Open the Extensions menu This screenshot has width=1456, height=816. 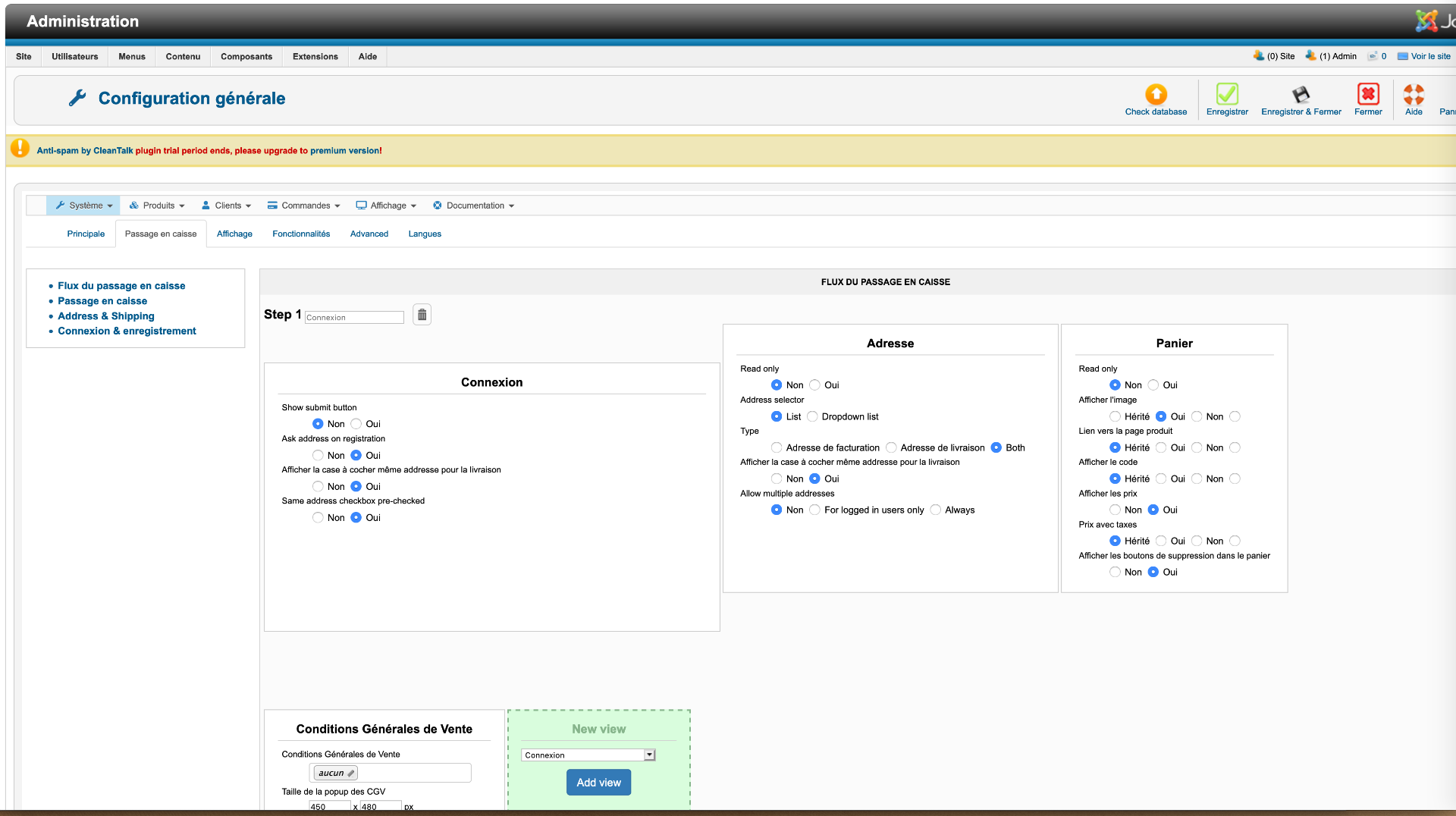click(x=315, y=56)
